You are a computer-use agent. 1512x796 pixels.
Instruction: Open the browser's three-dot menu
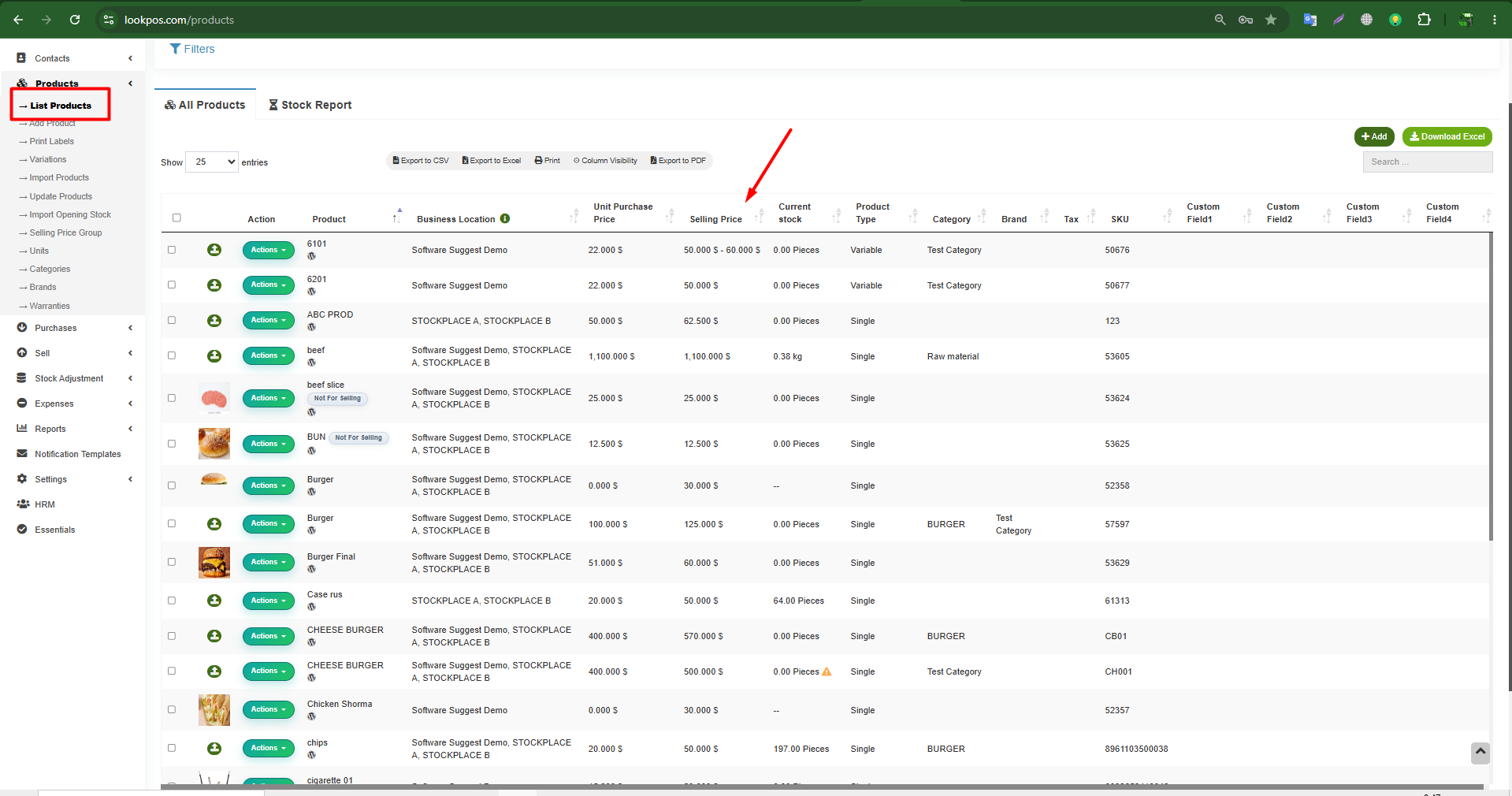tap(1494, 20)
